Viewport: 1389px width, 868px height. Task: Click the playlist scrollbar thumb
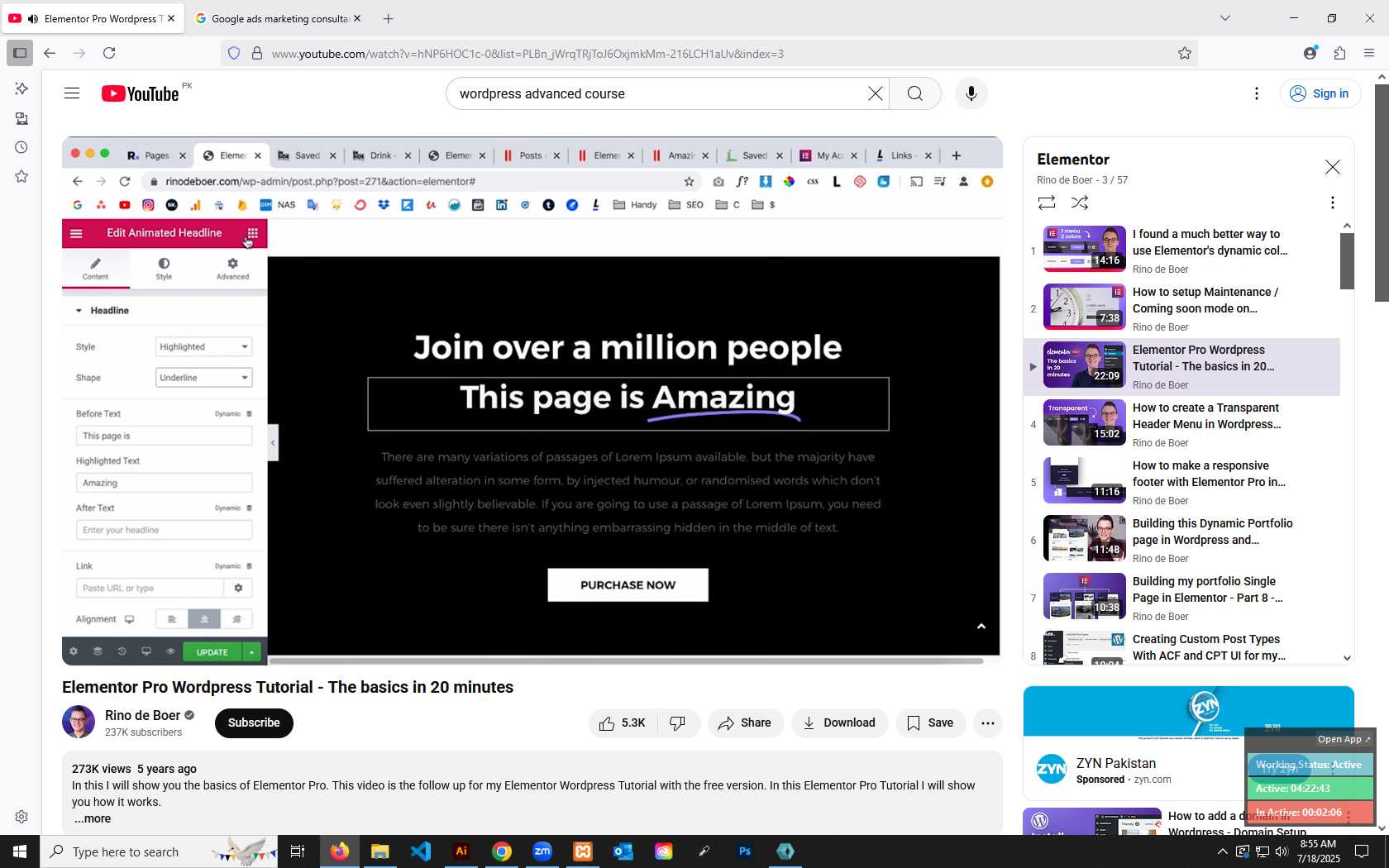click(x=1347, y=261)
